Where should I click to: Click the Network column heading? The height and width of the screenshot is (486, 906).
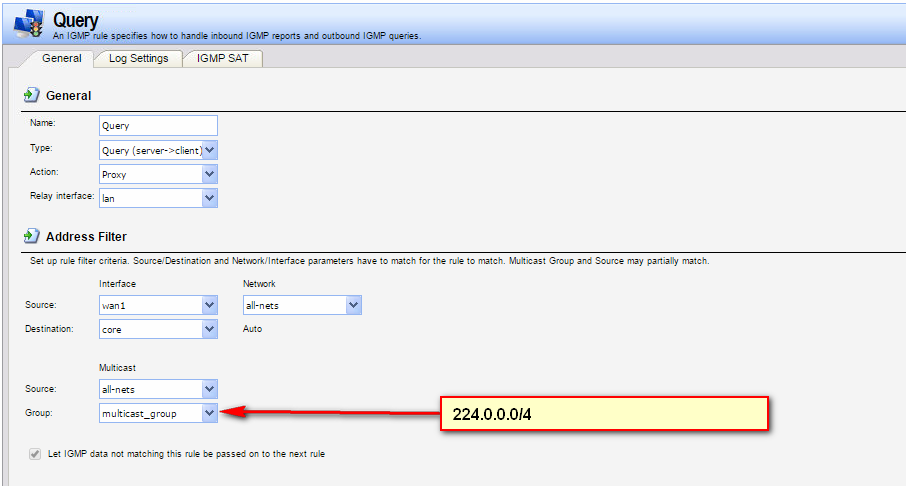[259, 284]
